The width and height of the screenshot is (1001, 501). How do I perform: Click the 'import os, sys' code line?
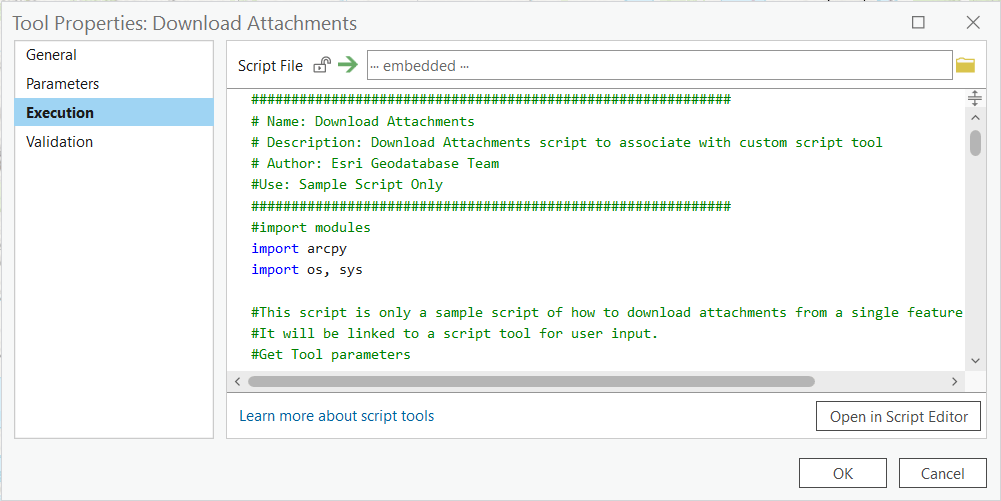coord(306,269)
